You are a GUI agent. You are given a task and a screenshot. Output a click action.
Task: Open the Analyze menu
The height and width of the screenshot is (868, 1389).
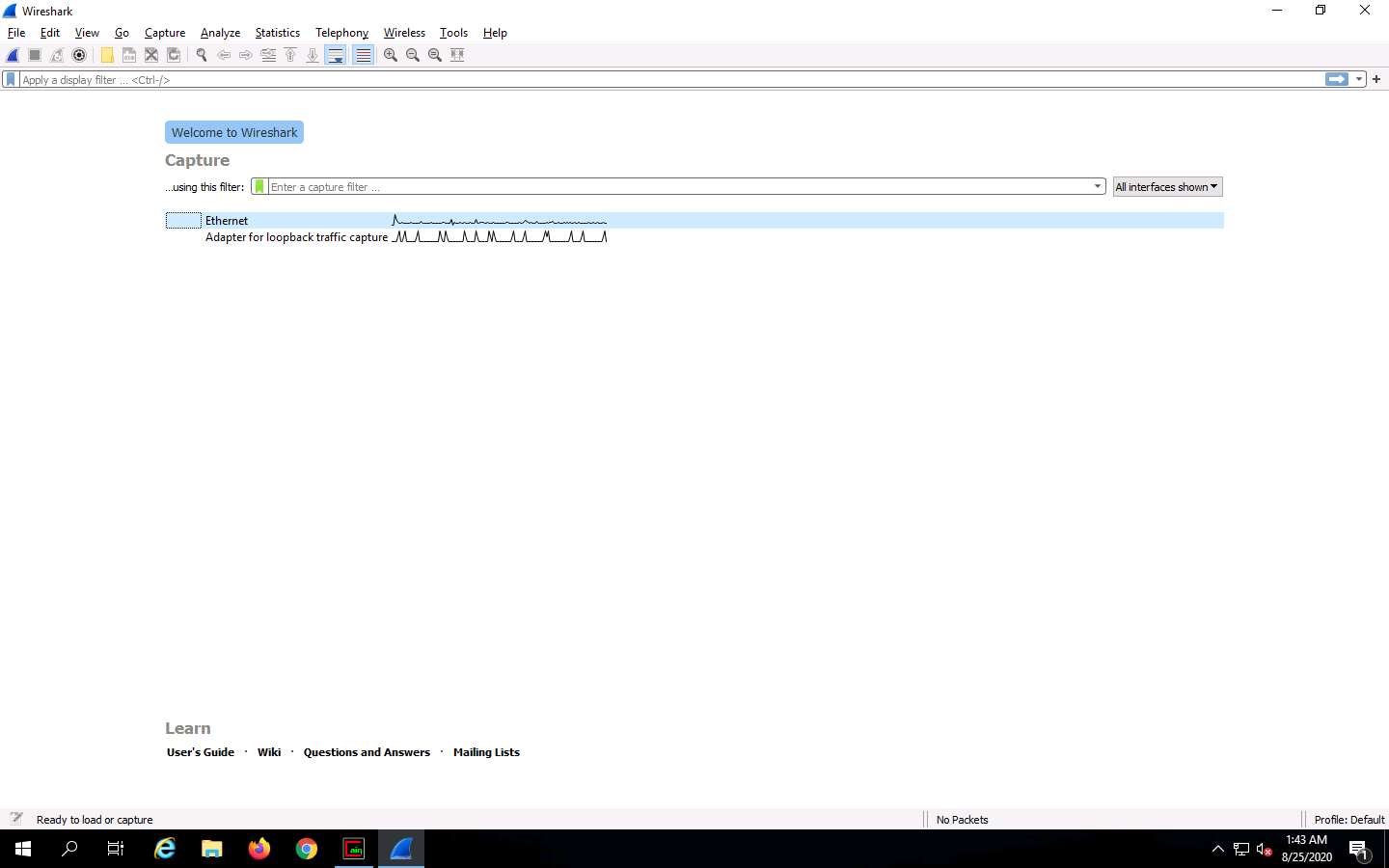pos(220,33)
